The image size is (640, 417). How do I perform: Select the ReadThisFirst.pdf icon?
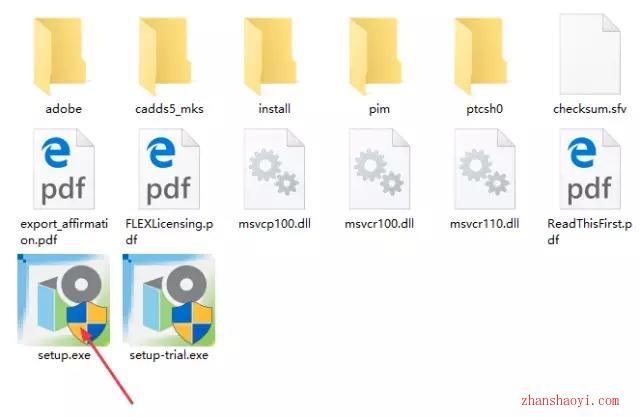tap(590, 169)
